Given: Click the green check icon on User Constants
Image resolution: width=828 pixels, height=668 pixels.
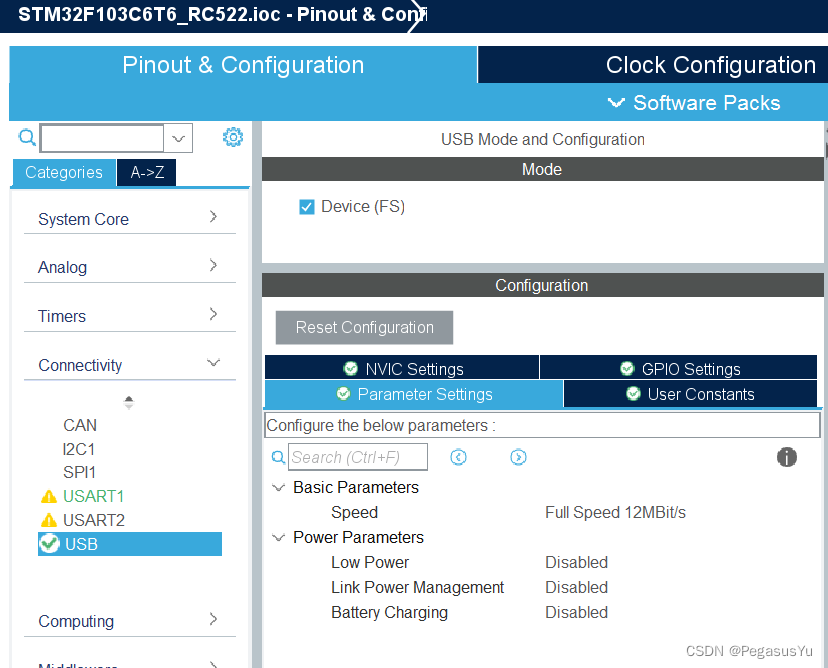Looking at the screenshot, I should 633,393.
